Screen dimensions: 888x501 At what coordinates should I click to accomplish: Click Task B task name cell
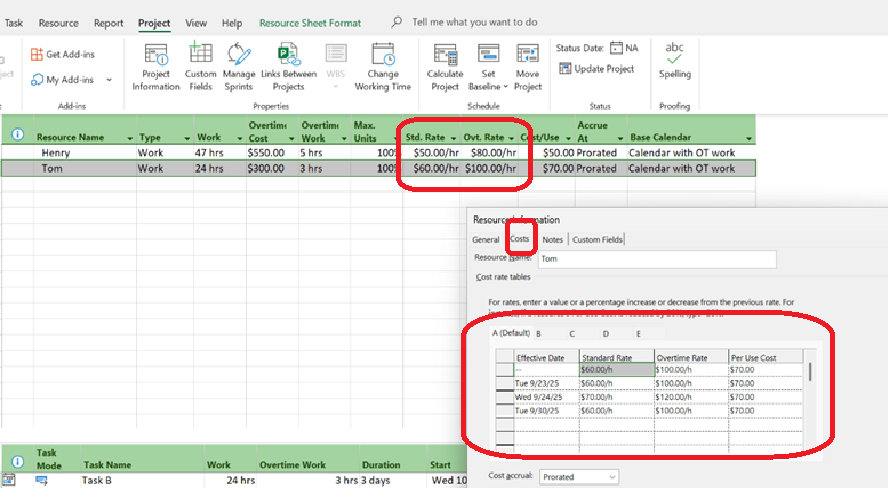pos(141,480)
